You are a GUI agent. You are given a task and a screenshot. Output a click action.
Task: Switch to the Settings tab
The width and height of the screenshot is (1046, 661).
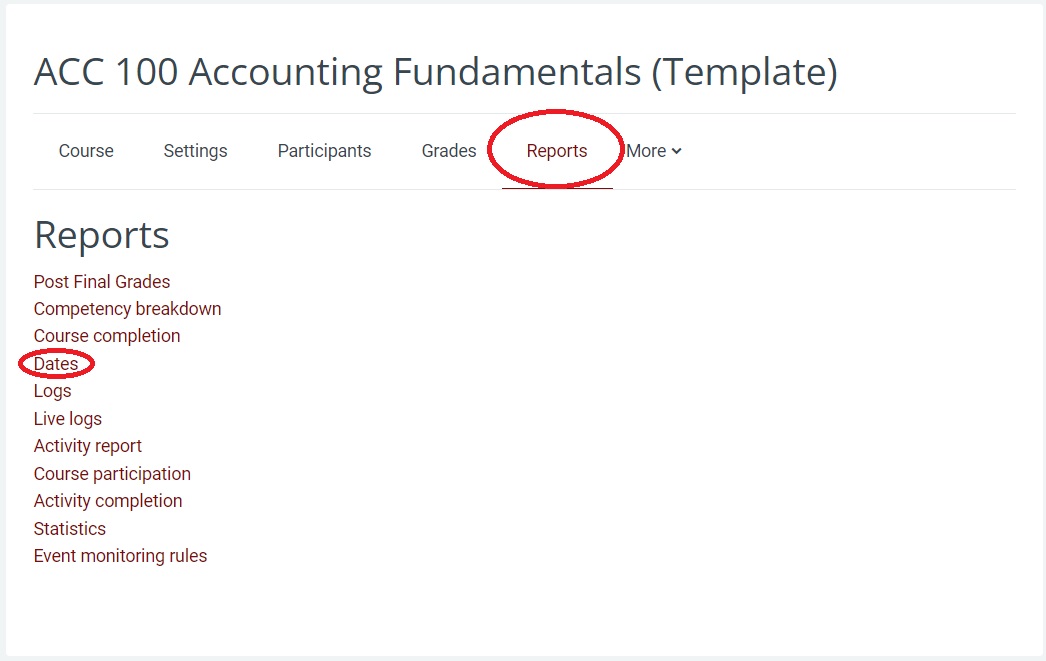[x=195, y=151]
